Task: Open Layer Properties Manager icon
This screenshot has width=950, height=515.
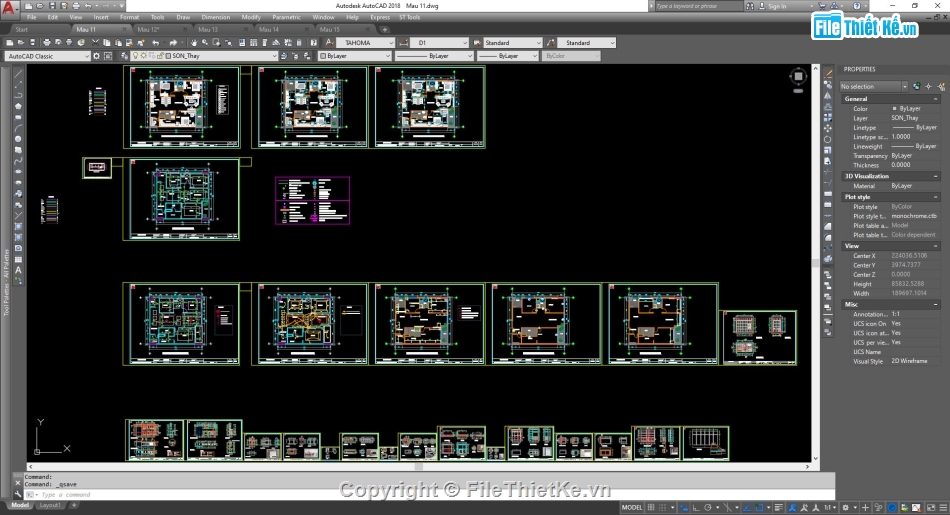Action: [x=125, y=56]
